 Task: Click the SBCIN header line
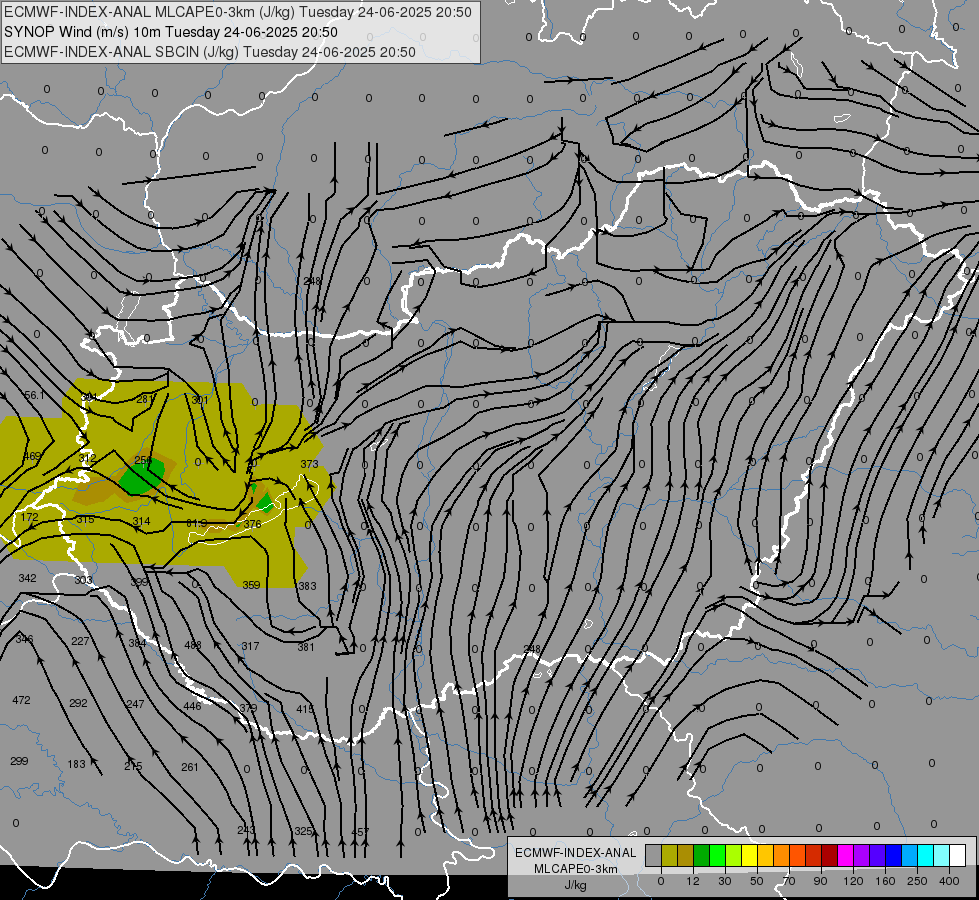point(210,52)
